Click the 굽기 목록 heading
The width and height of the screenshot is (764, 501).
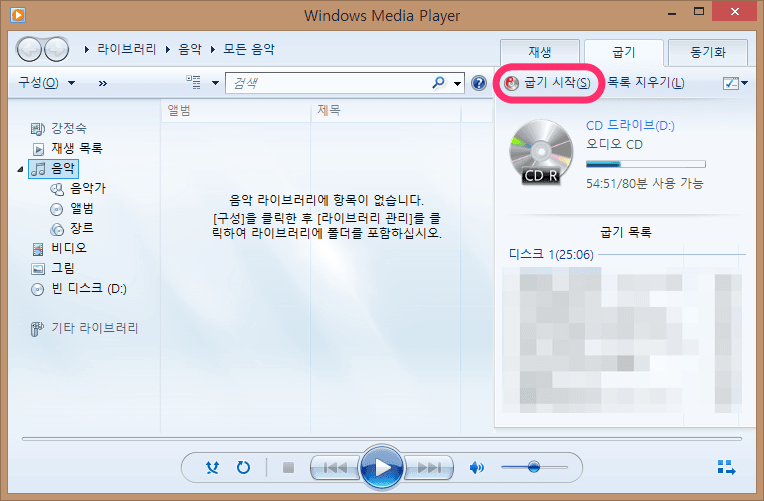pyautogui.click(x=626, y=232)
